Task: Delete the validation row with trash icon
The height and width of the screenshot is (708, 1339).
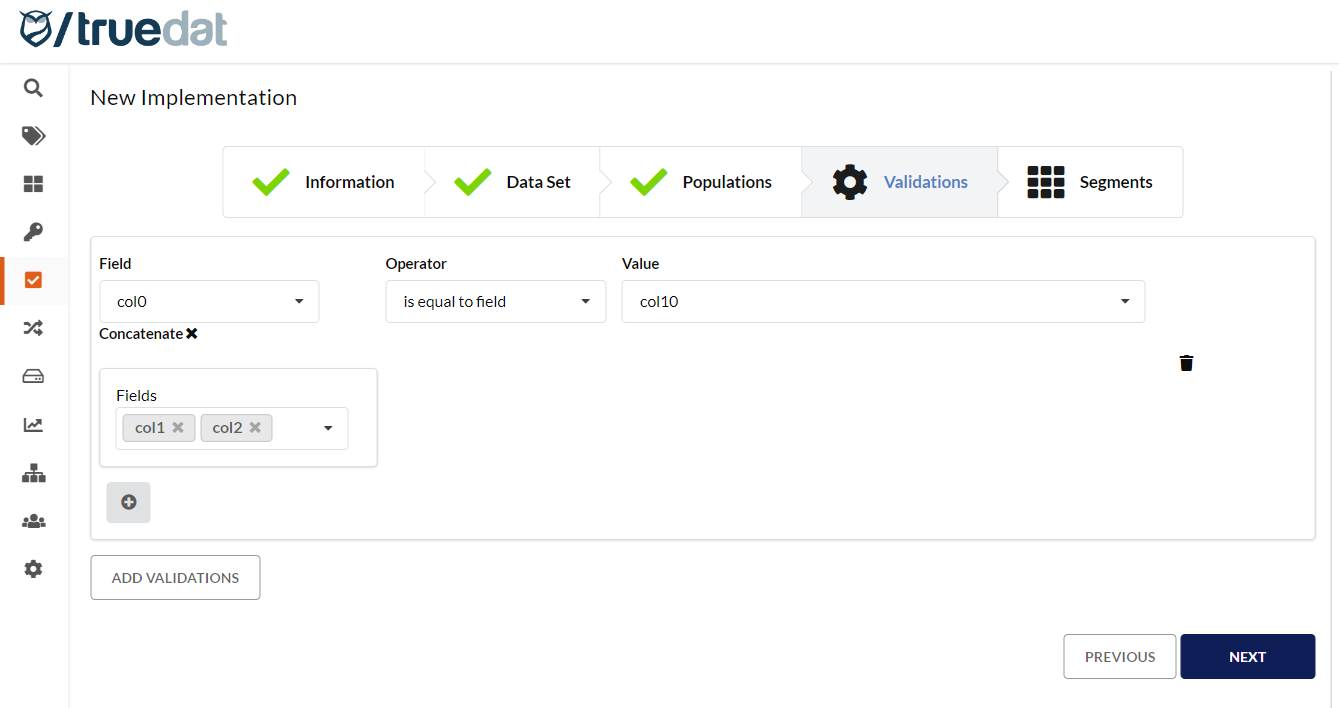Action: point(1186,363)
